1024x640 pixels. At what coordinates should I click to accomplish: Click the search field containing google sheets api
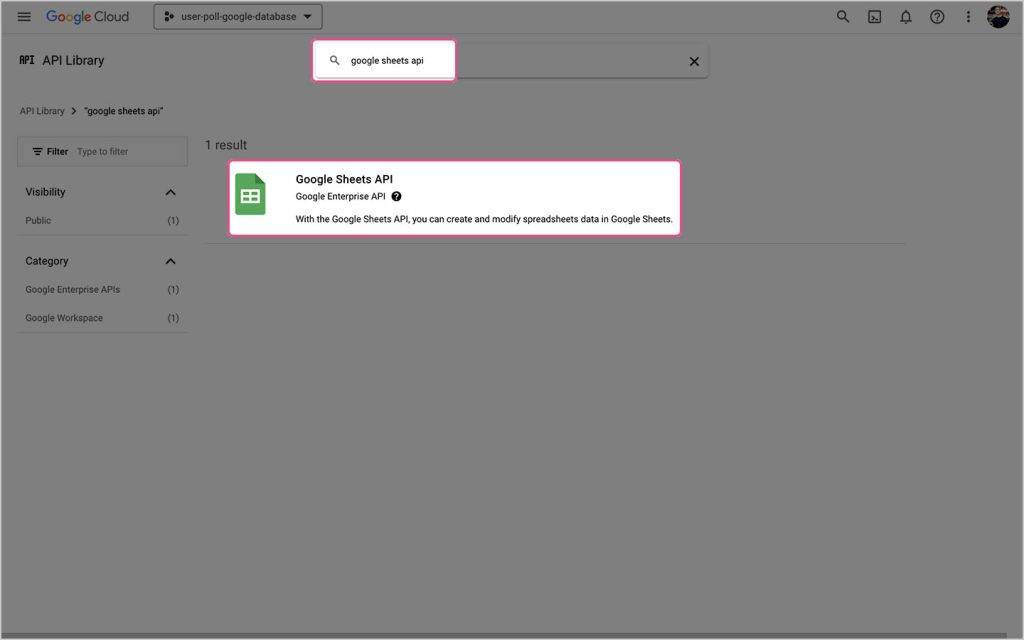(511, 61)
